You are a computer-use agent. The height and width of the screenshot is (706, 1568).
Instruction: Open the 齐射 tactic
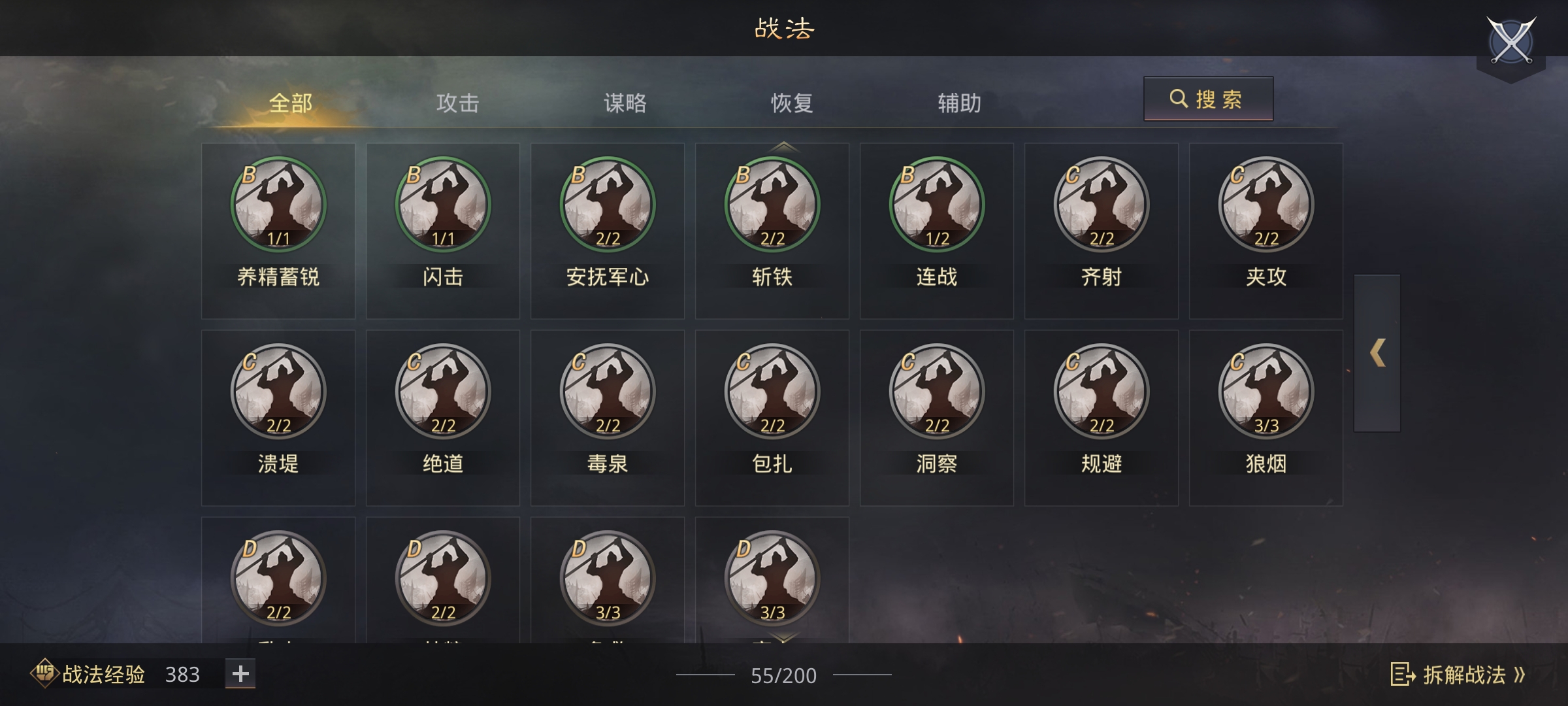pos(1102,204)
